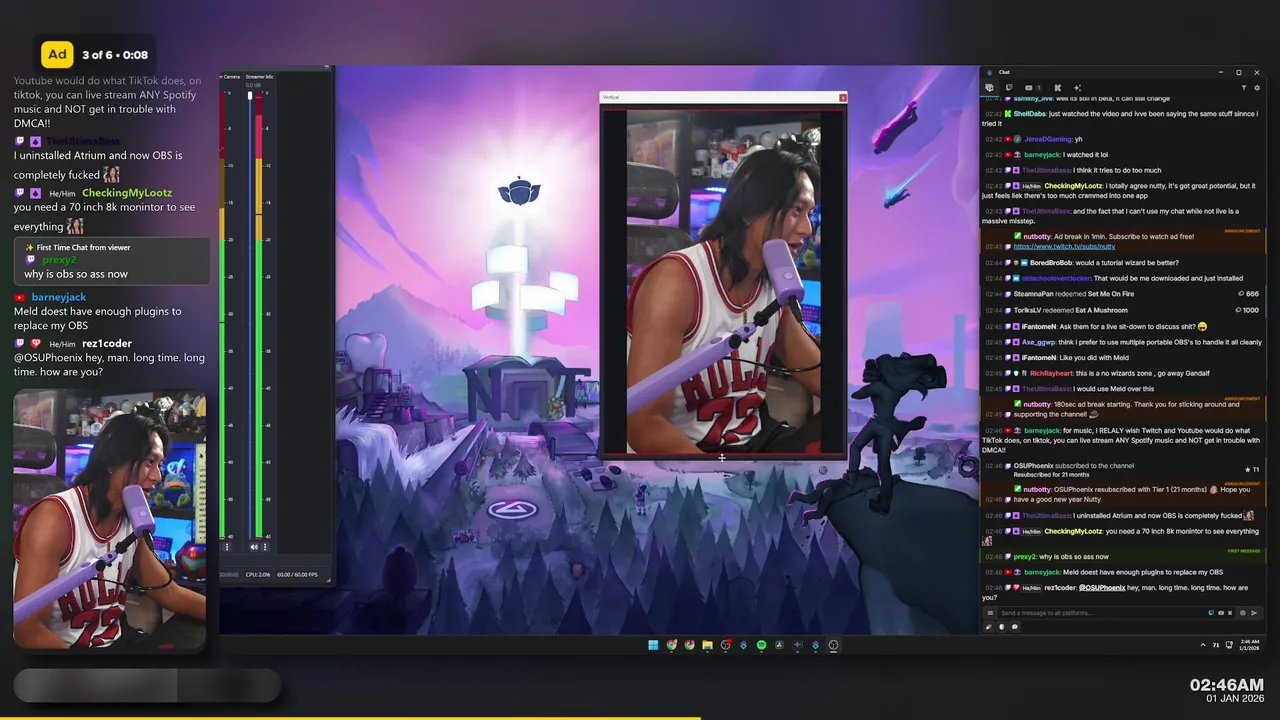Switch to the Kick chat tab
1280x720 pixels.
(x=1058, y=88)
